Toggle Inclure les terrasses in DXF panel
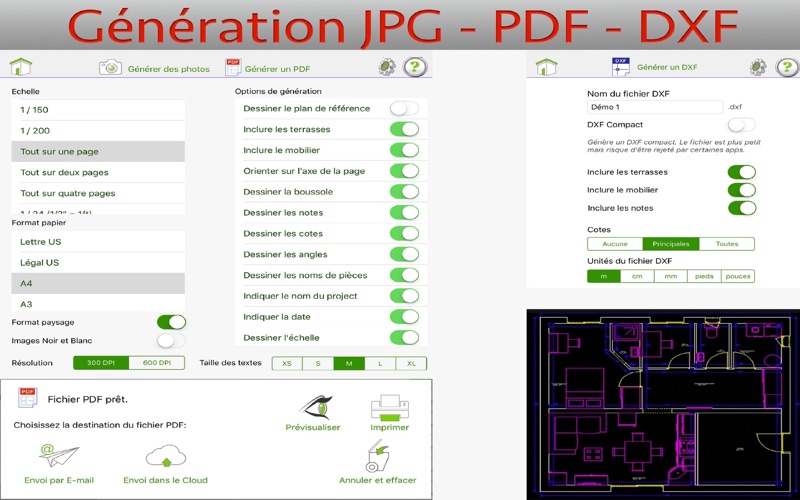 (x=741, y=172)
